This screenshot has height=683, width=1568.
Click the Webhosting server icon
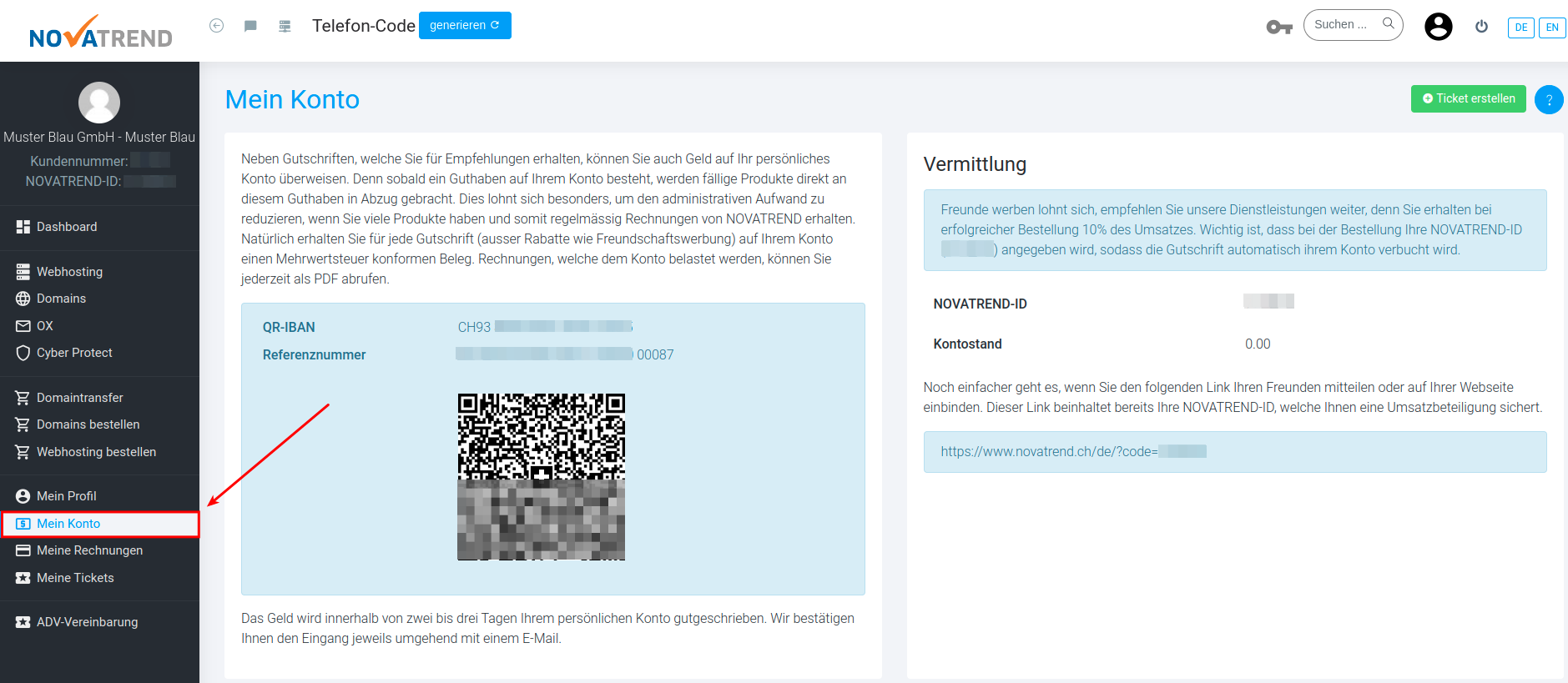click(23, 272)
